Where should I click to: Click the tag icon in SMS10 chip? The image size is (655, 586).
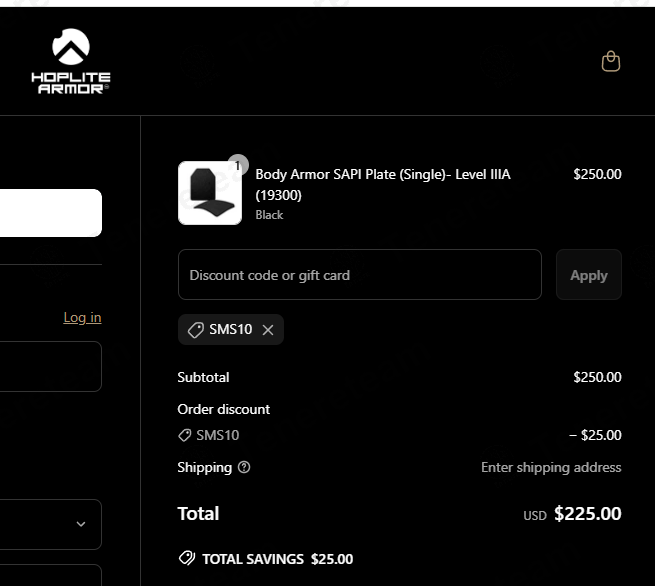click(x=194, y=330)
